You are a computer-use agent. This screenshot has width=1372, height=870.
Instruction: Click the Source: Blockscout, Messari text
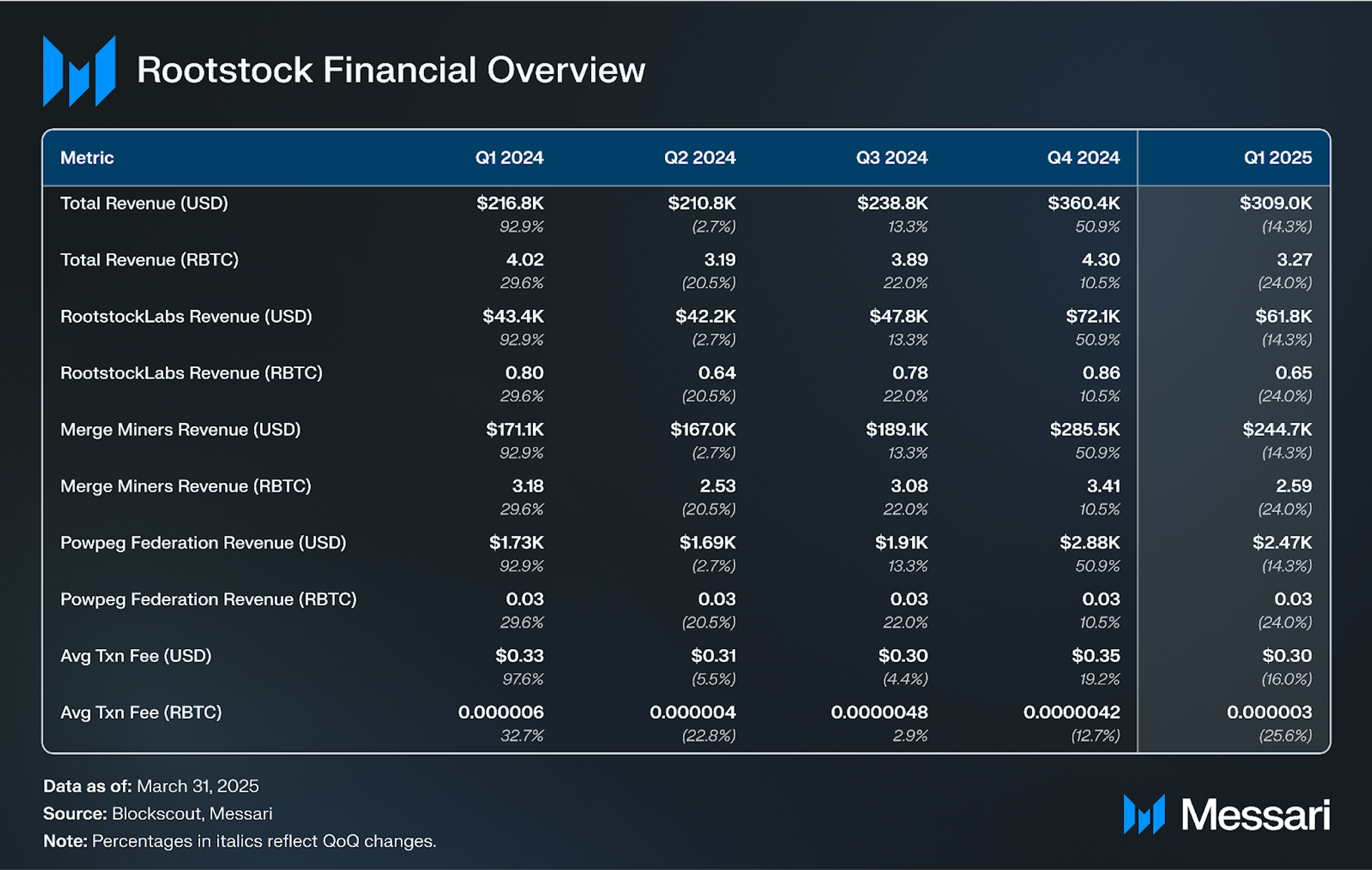[158, 814]
